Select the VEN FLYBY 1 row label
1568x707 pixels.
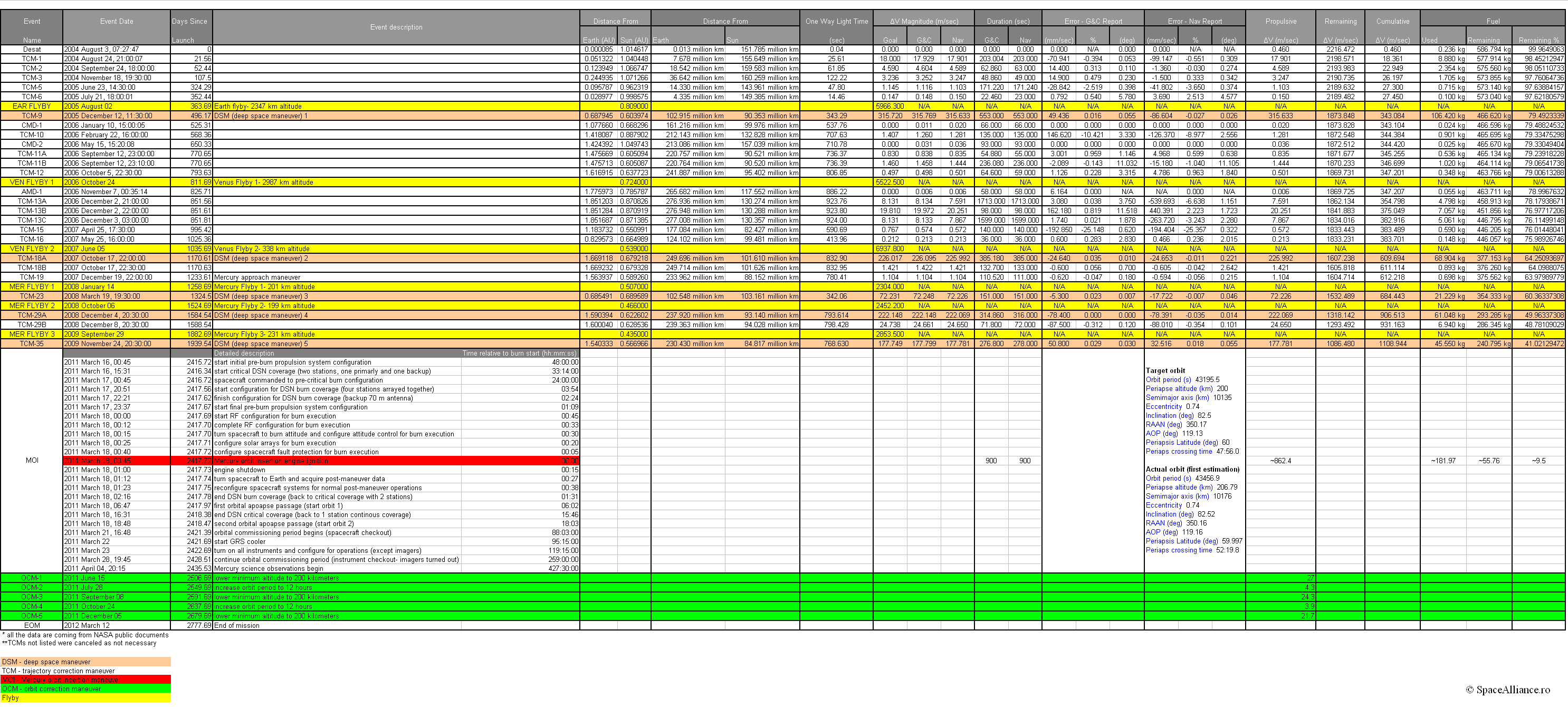(x=32, y=182)
